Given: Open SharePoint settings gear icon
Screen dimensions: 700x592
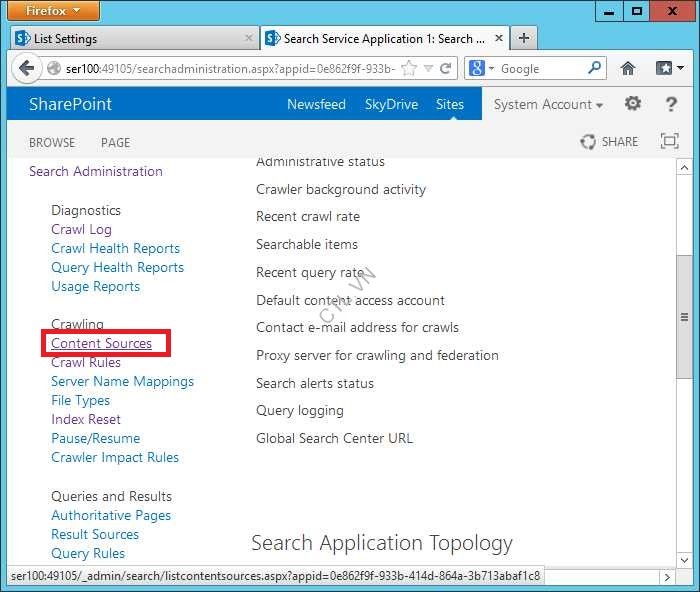Looking at the screenshot, I should 633,104.
